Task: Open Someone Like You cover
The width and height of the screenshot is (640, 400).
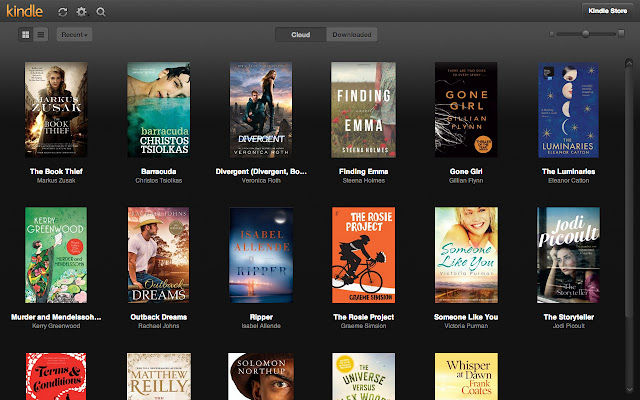Action: (x=466, y=255)
